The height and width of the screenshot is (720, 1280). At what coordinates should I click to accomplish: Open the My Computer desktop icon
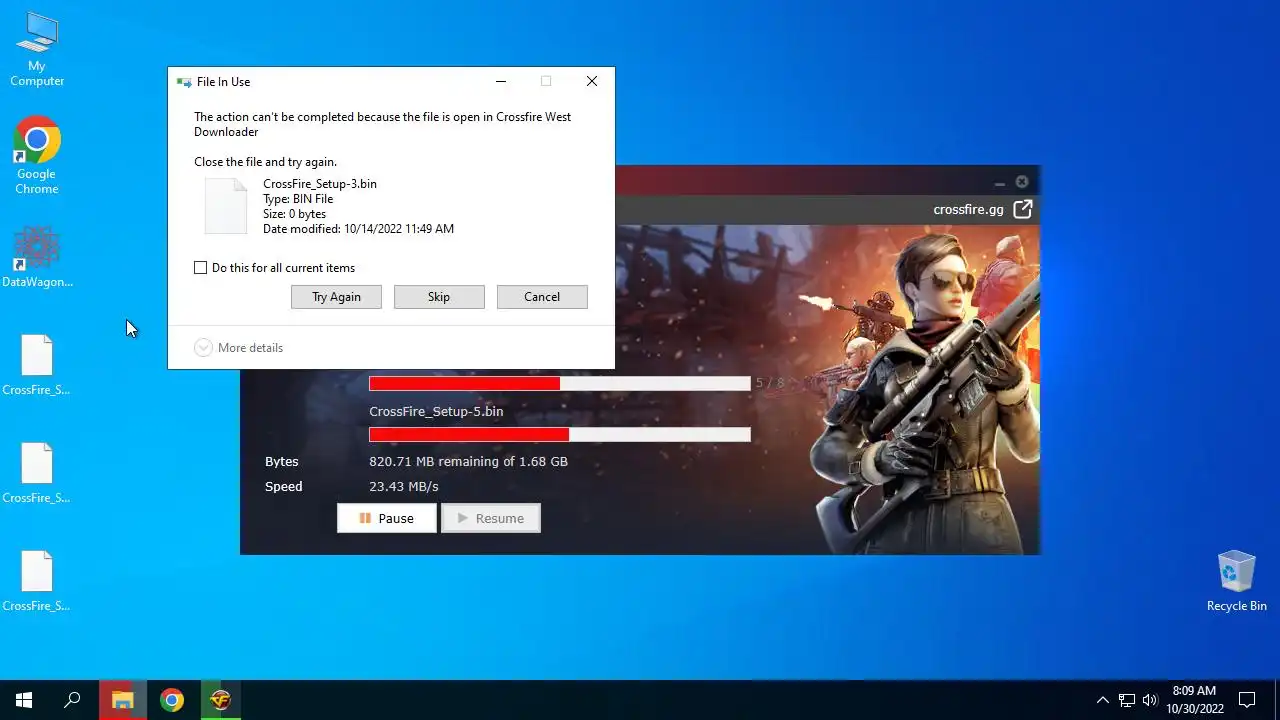point(37,48)
